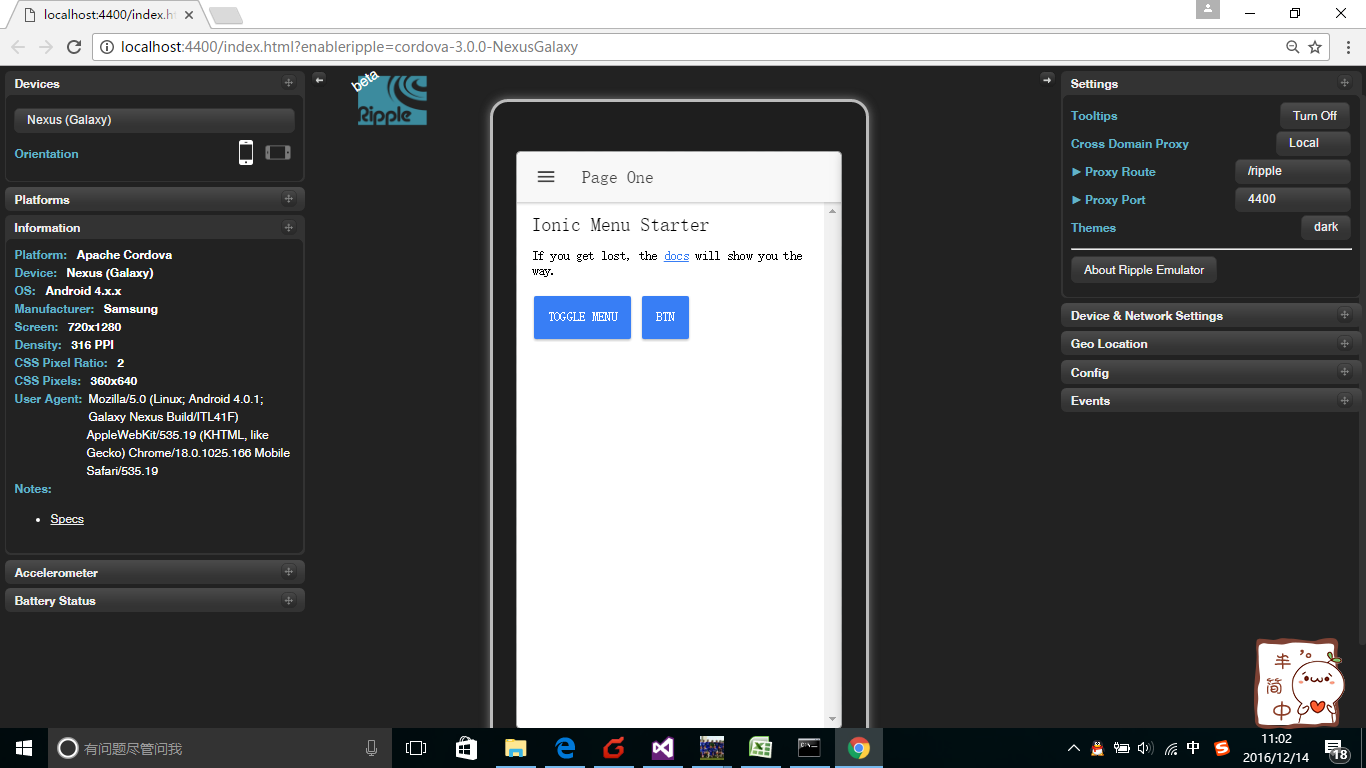This screenshot has height=768, width=1366.
Task: Select landscape orientation icon
Action: click(278, 153)
